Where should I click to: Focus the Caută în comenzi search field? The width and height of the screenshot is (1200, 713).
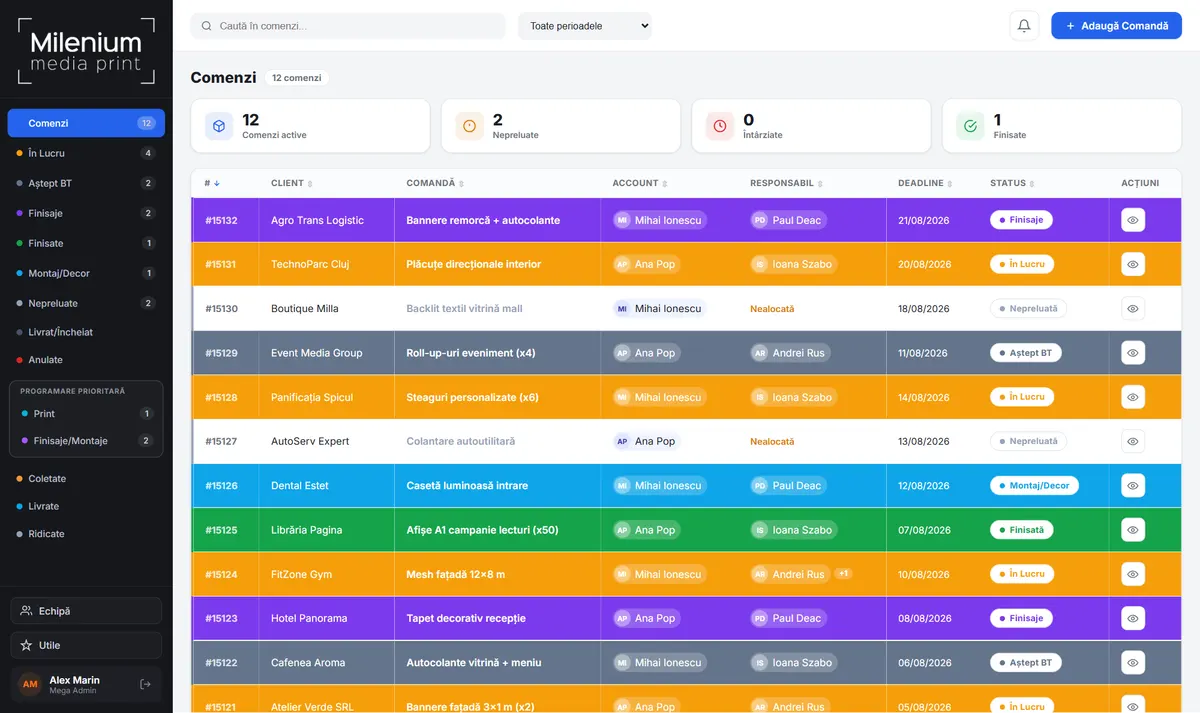coord(348,26)
